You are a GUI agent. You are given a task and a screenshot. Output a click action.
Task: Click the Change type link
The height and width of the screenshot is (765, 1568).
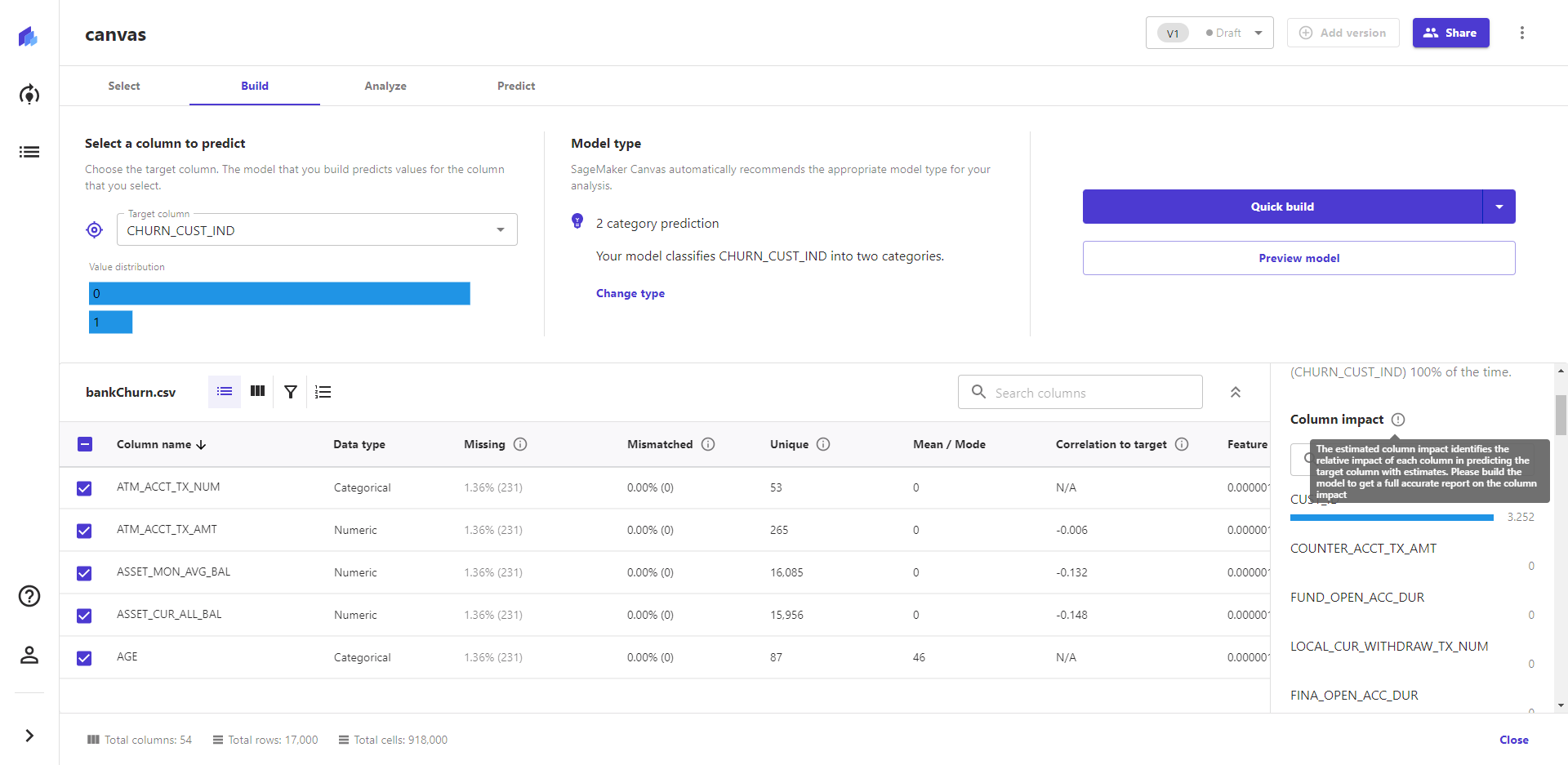click(x=630, y=293)
